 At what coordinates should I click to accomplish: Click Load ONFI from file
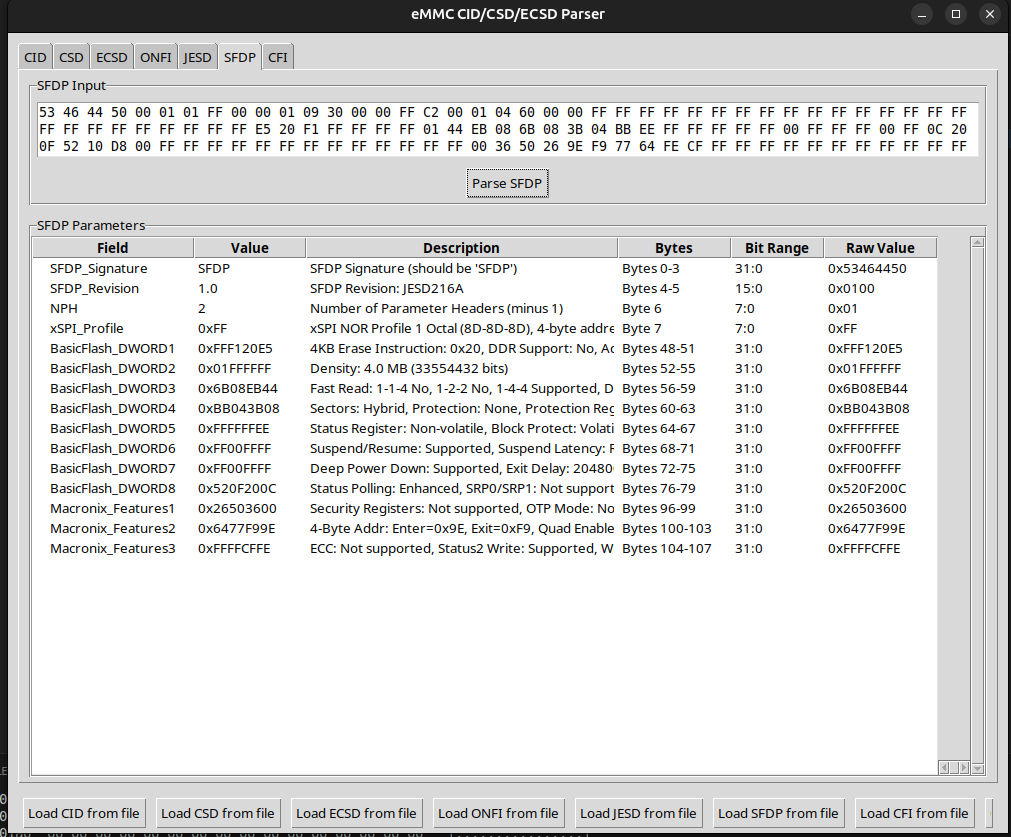coord(498,813)
